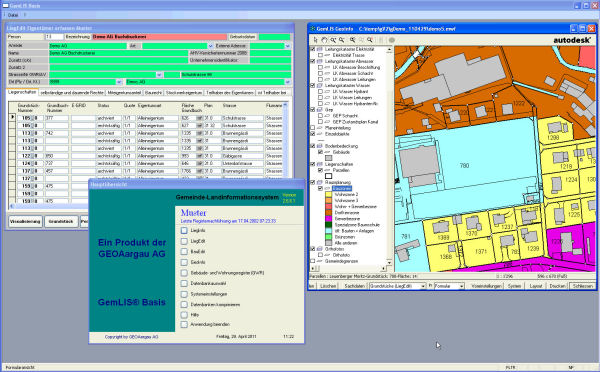Click the yellow Wohnzone 2 legend swatch
Viewport: 600px width, 372px height.
[328, 194]
